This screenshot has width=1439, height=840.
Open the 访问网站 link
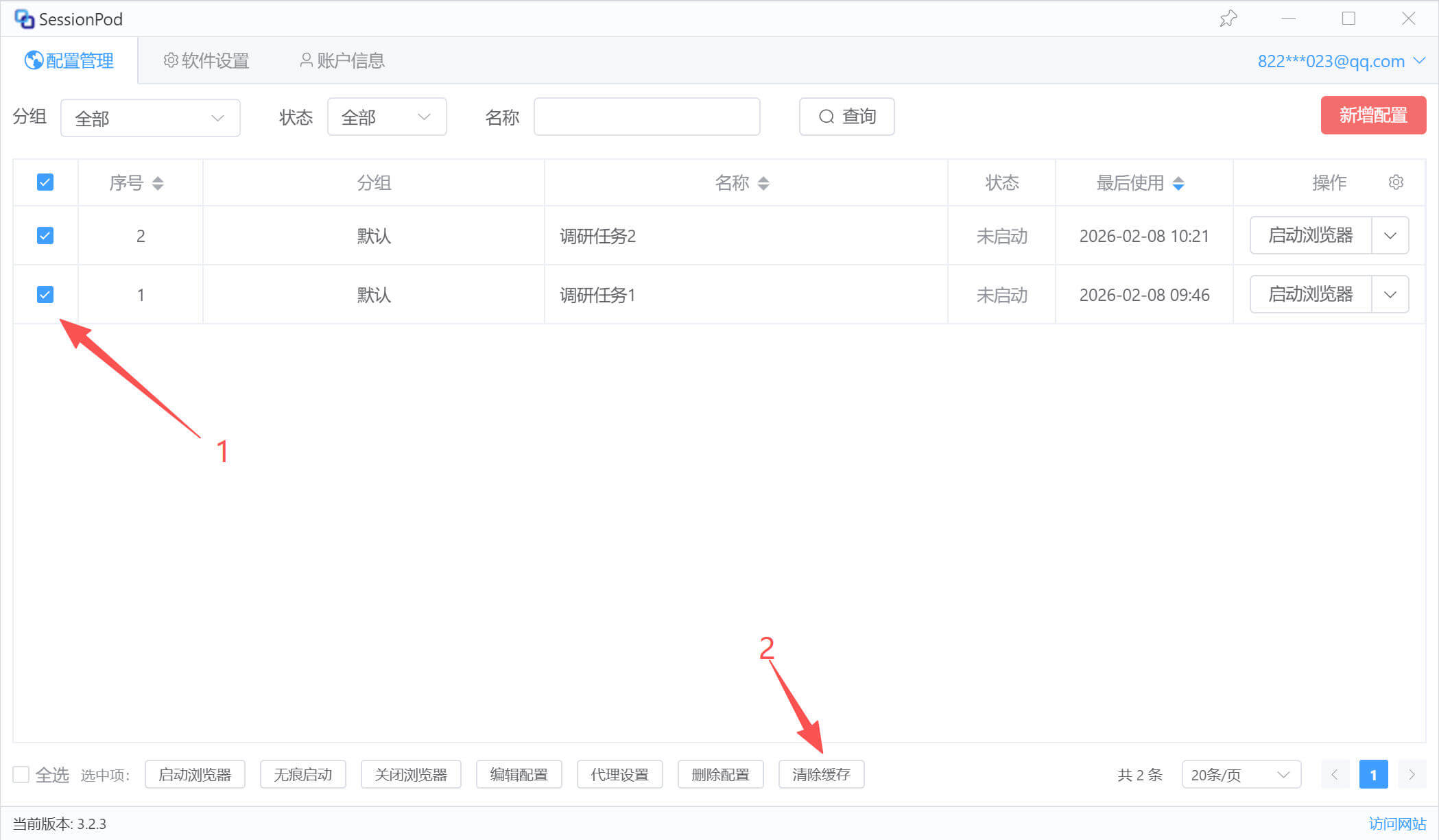[x=1397, y=824]
